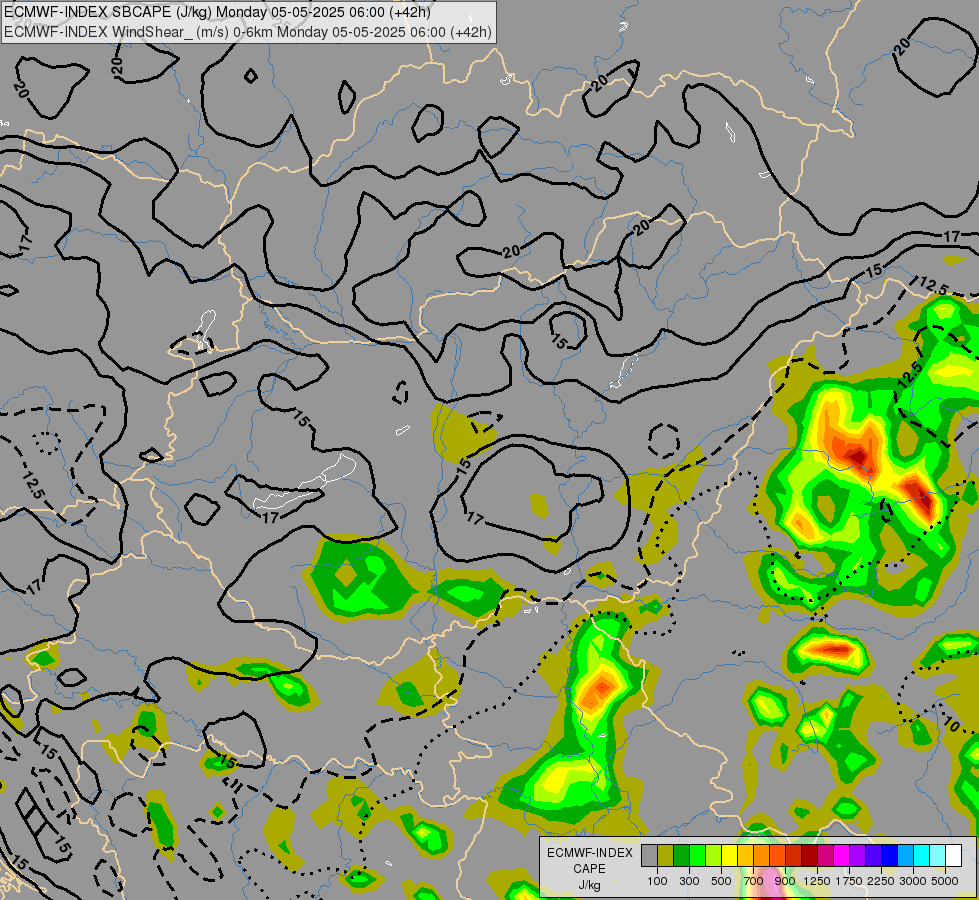Click the 500 legend tick label
Viewport: 979px width, 900px height.
tap(721, 881)
